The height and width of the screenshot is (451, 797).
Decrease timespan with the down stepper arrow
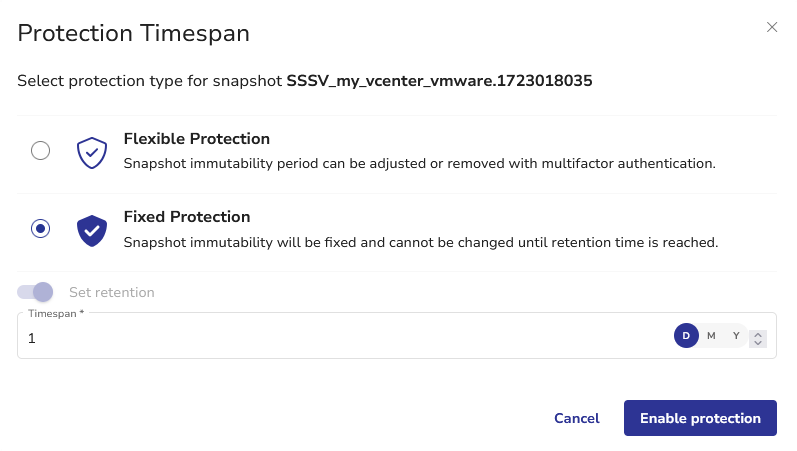point(758,343)
